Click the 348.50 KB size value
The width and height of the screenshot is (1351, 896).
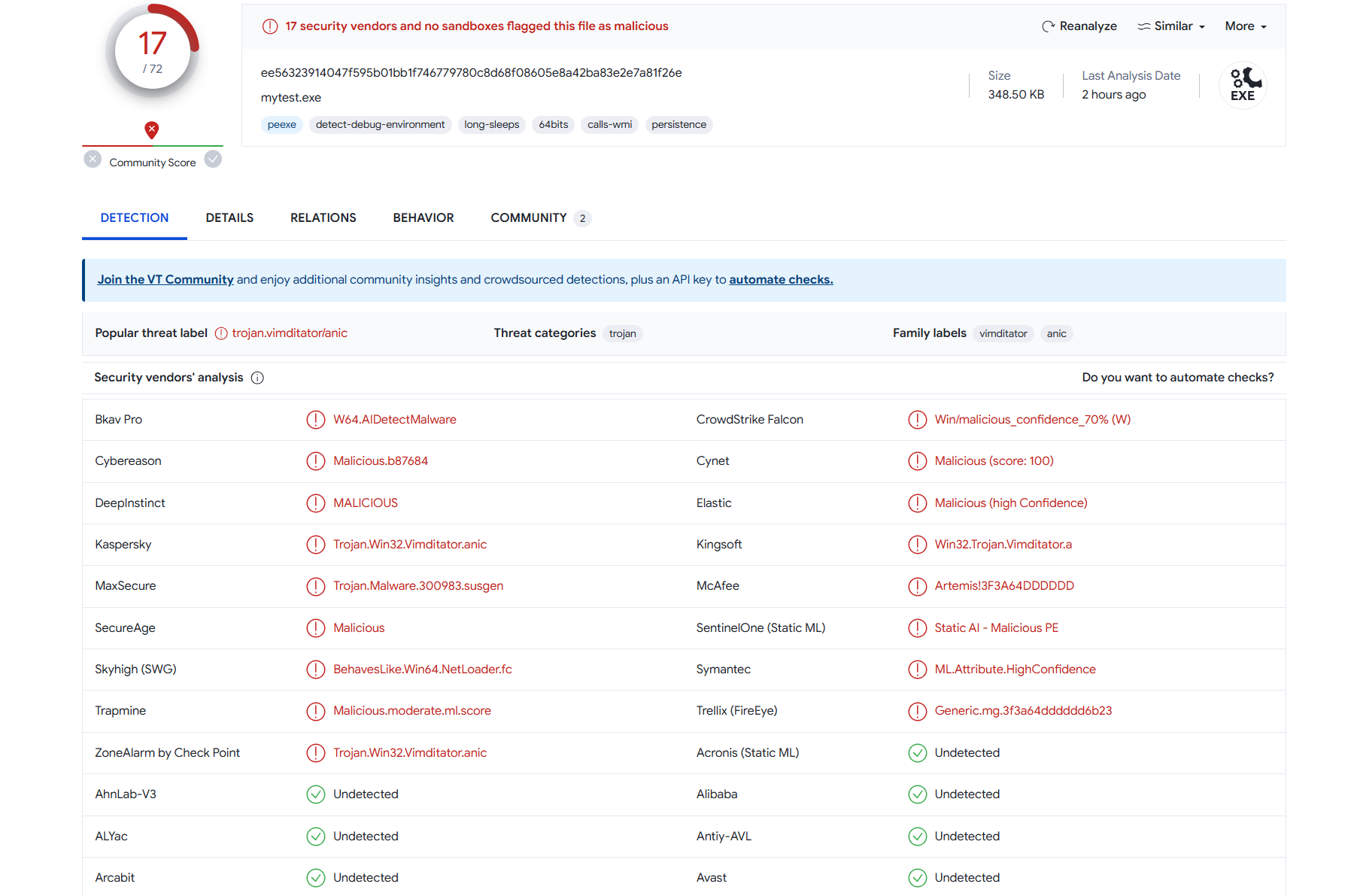pyautogui.click(x=1016, y=95)
